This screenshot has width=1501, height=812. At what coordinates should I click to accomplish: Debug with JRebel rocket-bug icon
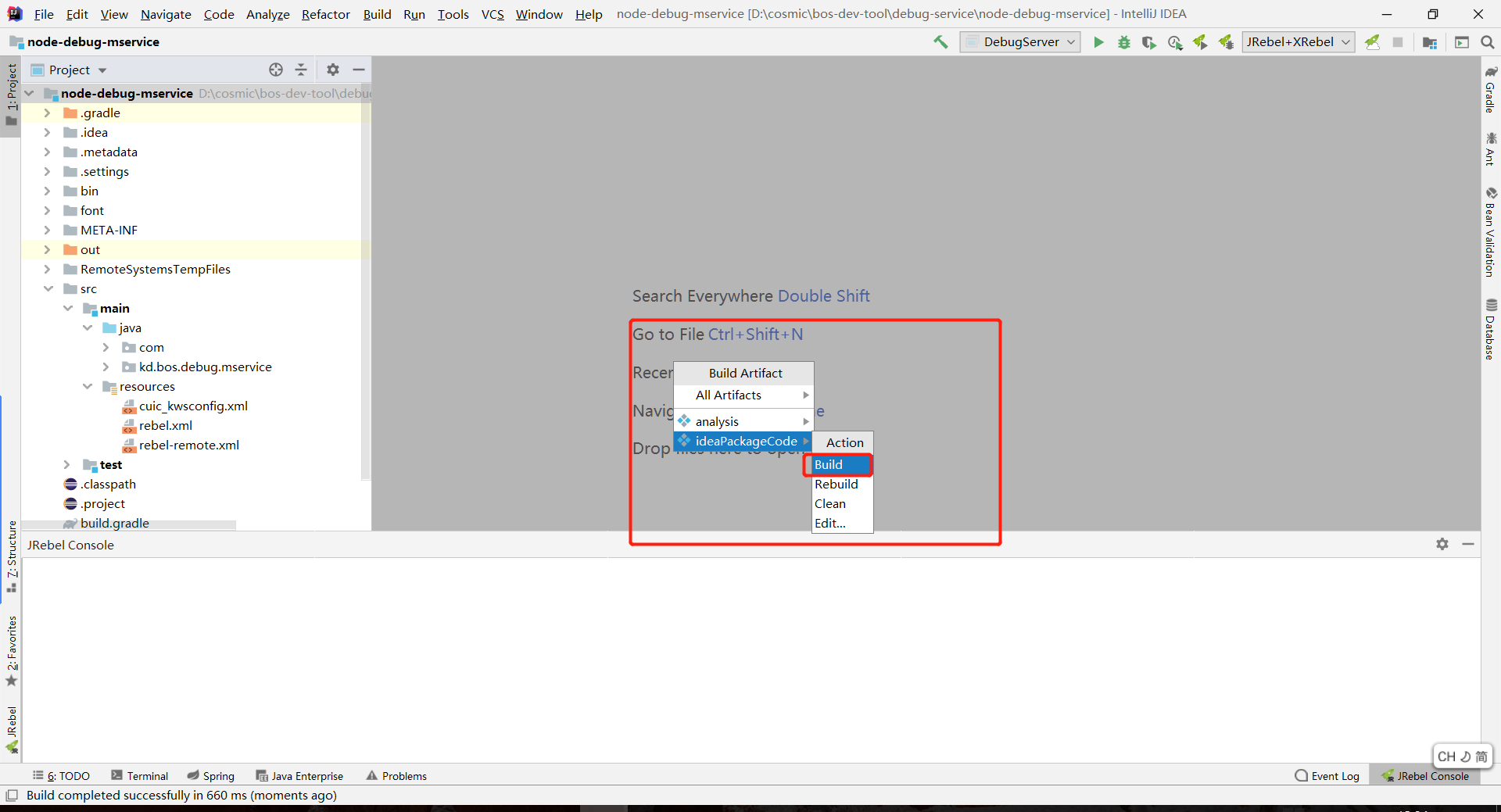click(x=1226, y=42)
